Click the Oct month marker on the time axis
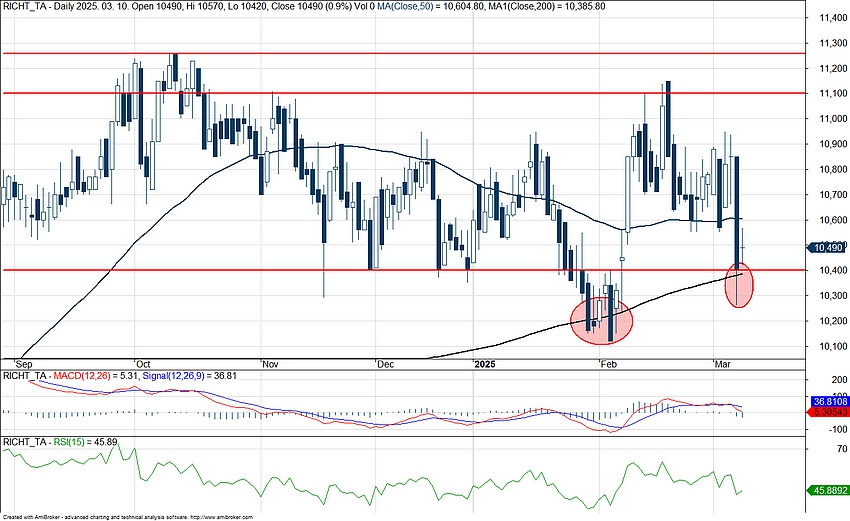This screenshot has width=850, height=521. [143, 365]
